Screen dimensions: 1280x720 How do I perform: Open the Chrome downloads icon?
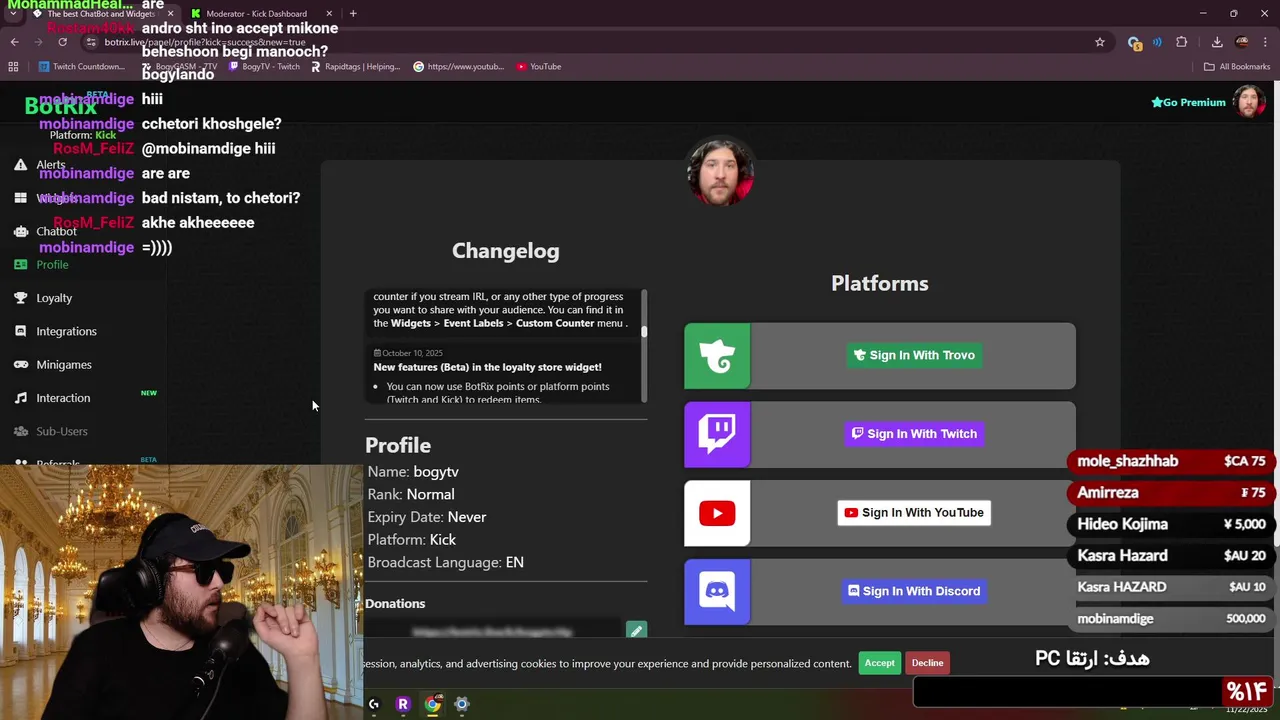[1217, 42]
